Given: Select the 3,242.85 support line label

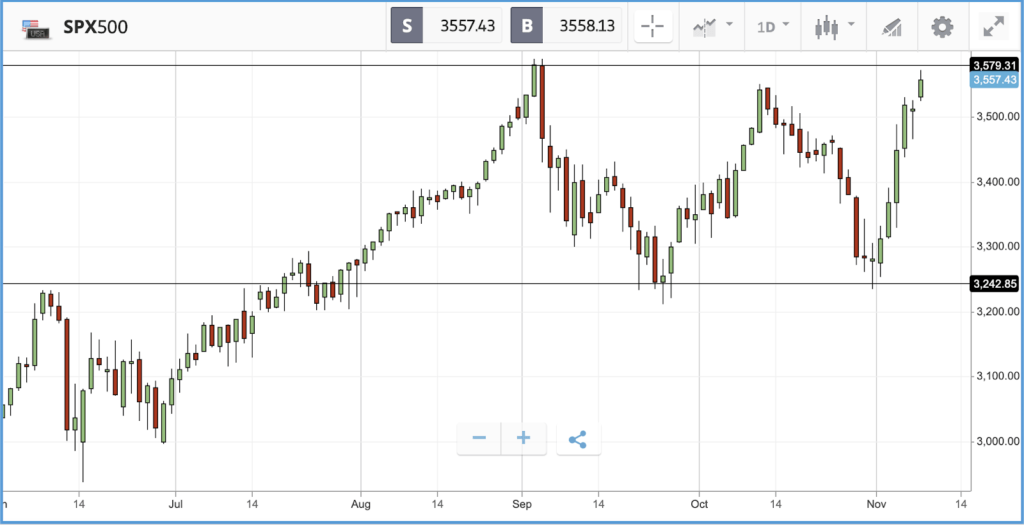Looking at the screenshot, I should click(x=995, y=283).
